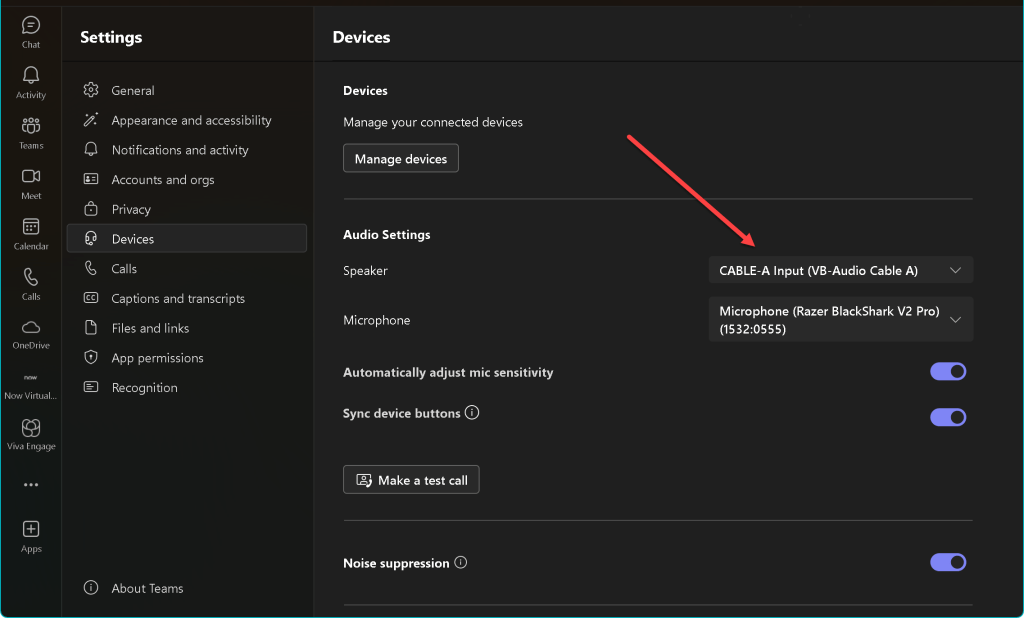Click the Calls phone icon in settings list
Image resolution: width=1024 pixels, height=618 pixels.
(x=91, y=268)
